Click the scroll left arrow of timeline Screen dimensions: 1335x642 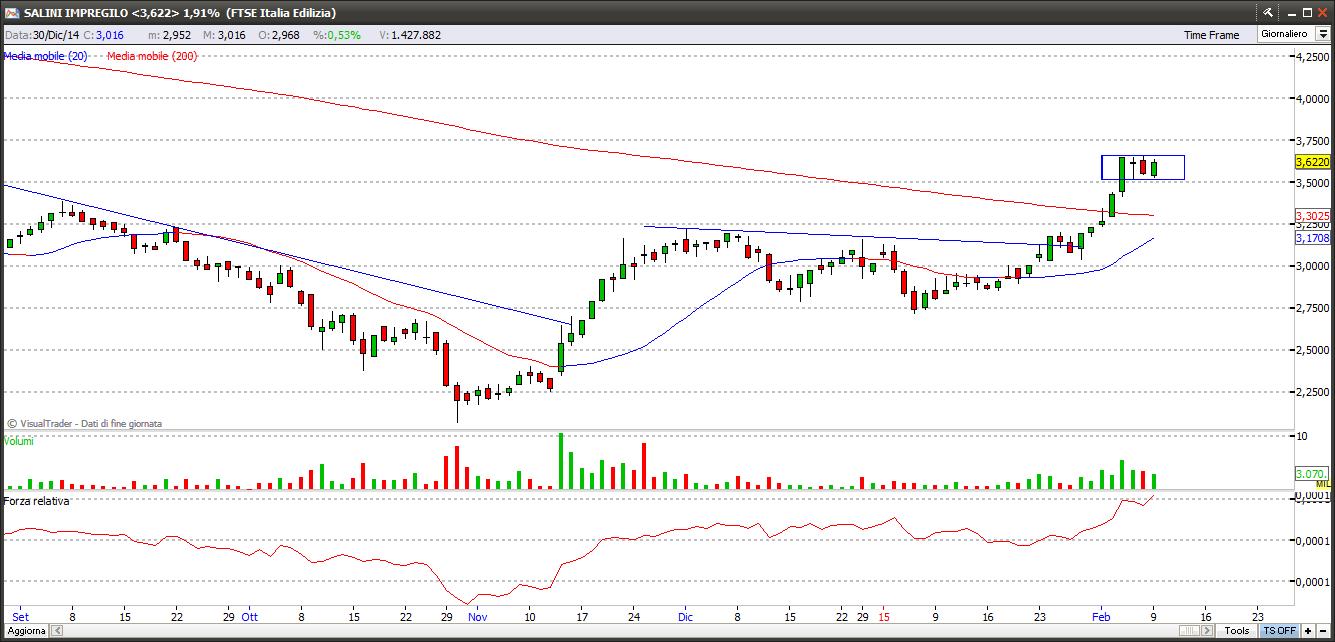(56, 631)
